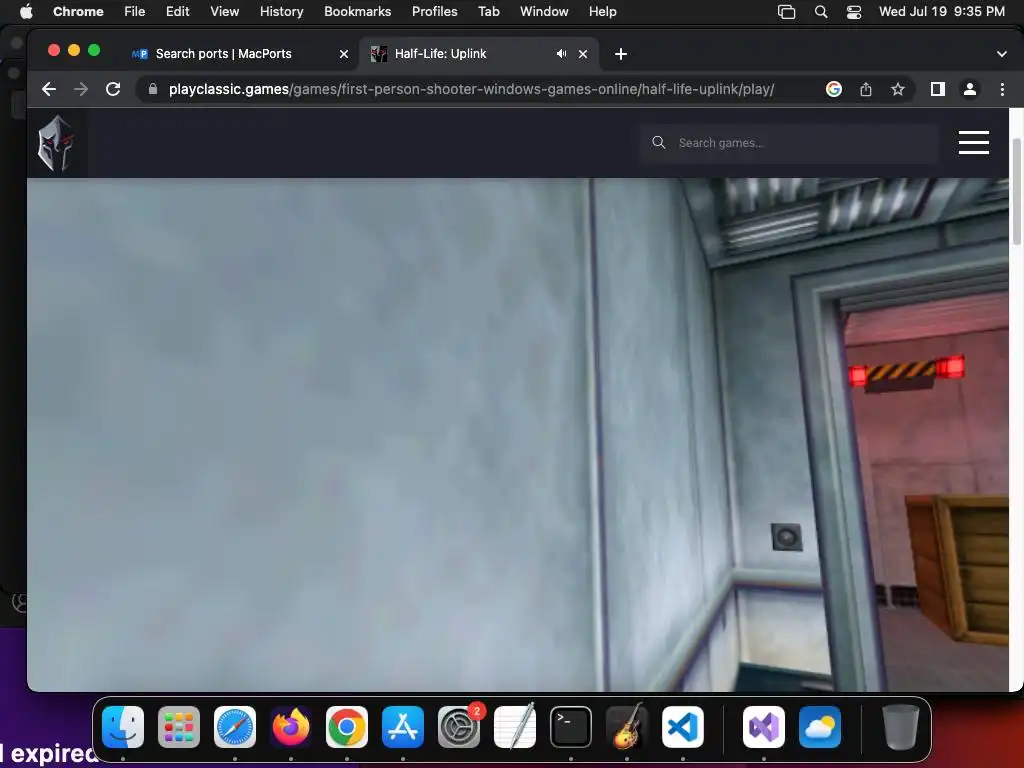Click the Google icon in the address bar
The height and width of the screenshot is (768, 1024).
[833, 89]
